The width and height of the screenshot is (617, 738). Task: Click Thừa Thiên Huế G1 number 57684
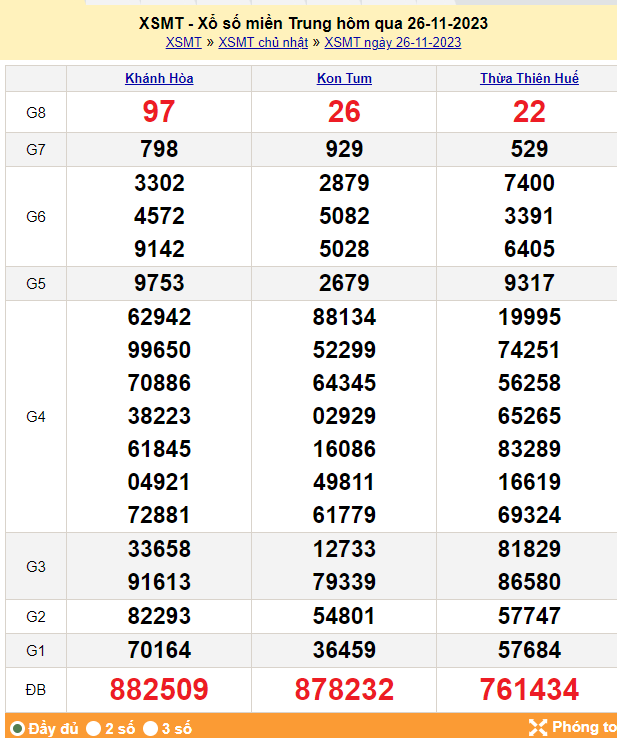point(529,650)
